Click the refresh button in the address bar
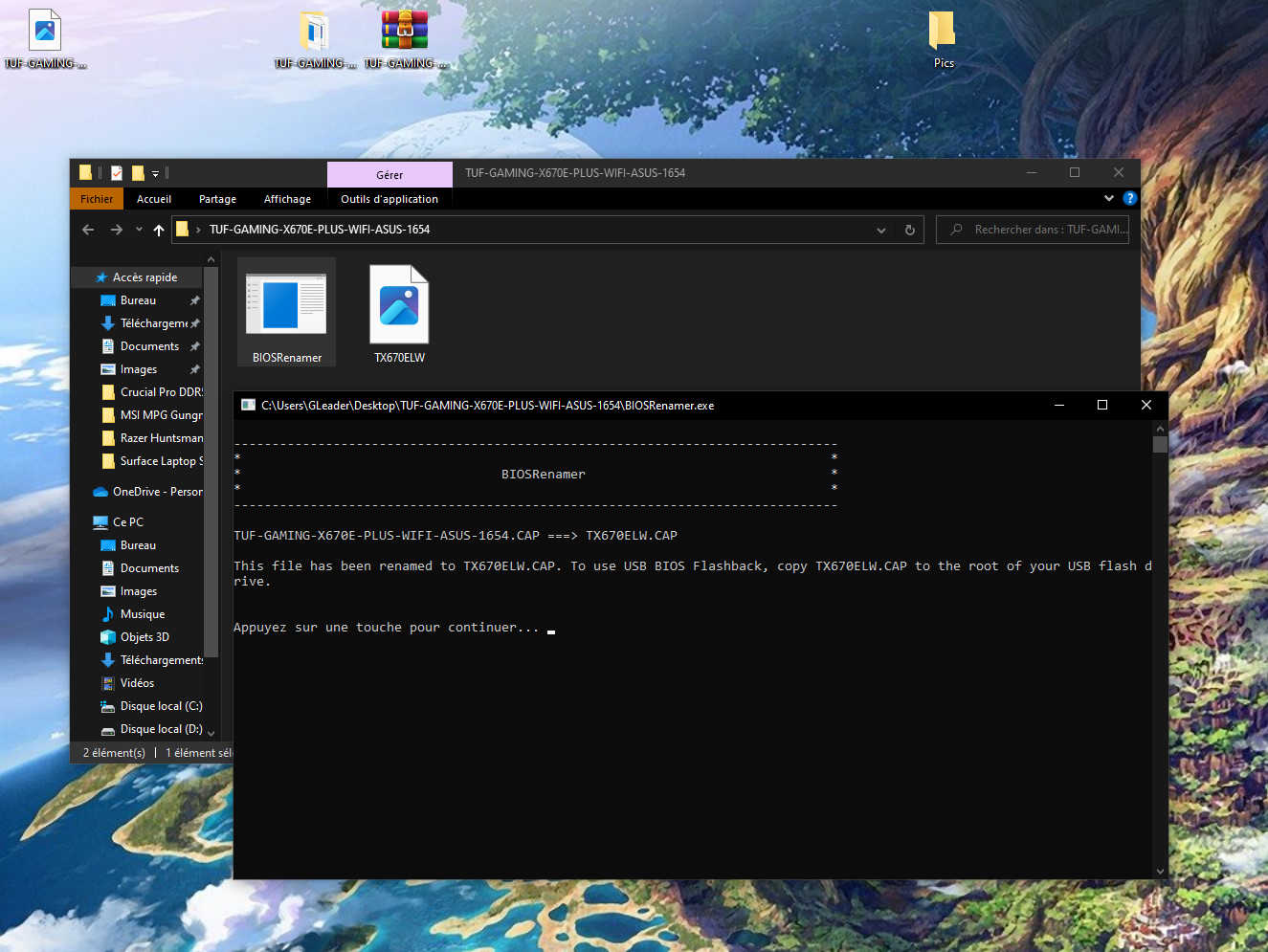The width and height of the screenshot is (1268, 952). point(909,230)
